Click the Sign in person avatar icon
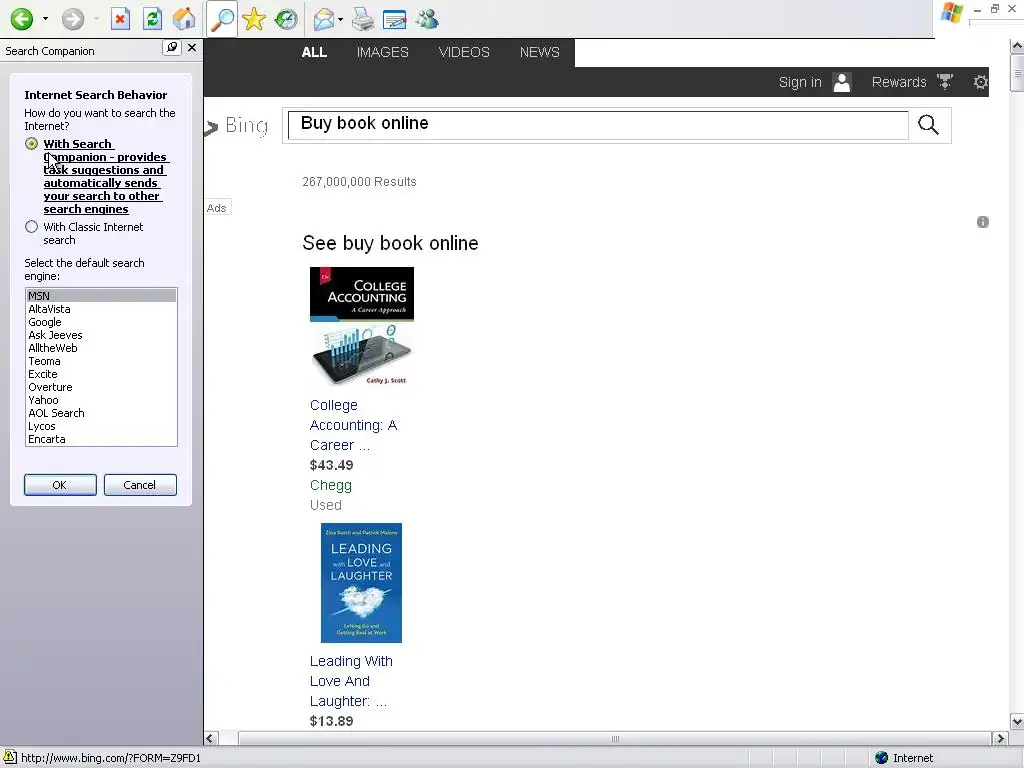Image resolution: width=1024 pixels, height=768 pixels. 842,82
